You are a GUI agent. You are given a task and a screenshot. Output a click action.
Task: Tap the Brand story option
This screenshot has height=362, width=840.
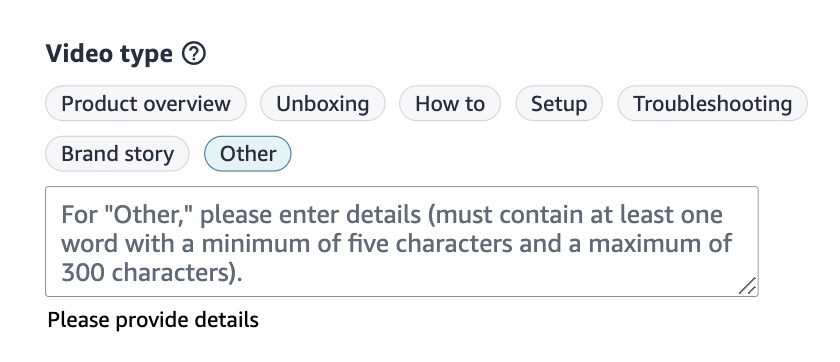(x=117, y=154)
